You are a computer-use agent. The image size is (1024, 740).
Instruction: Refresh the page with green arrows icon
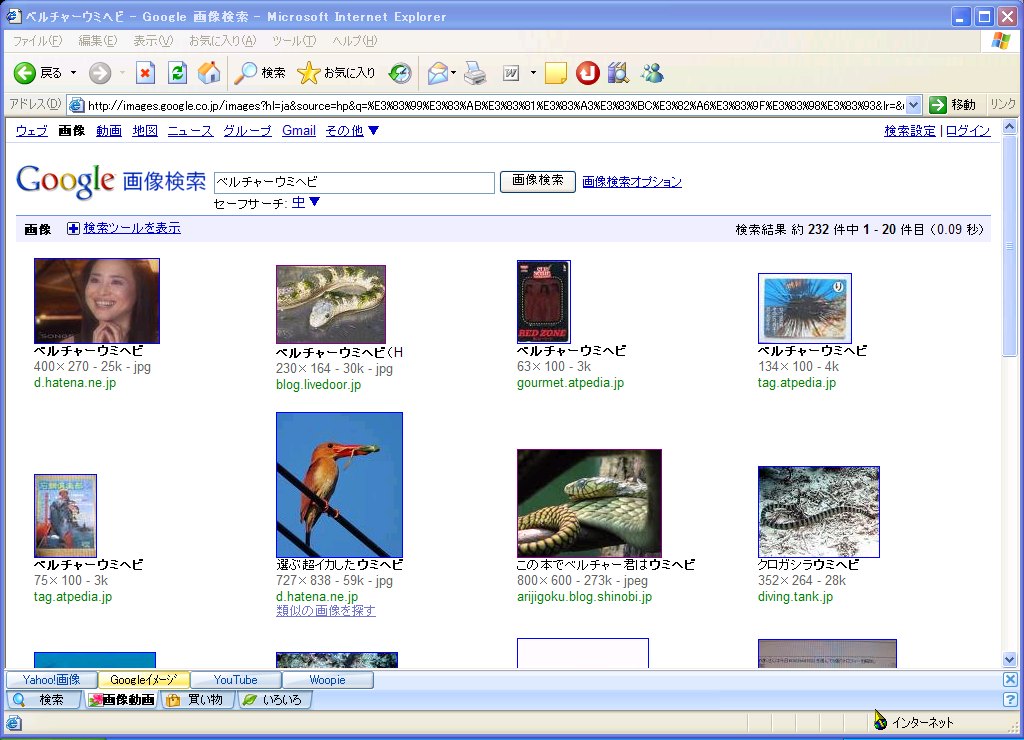(x=177, y=72)
